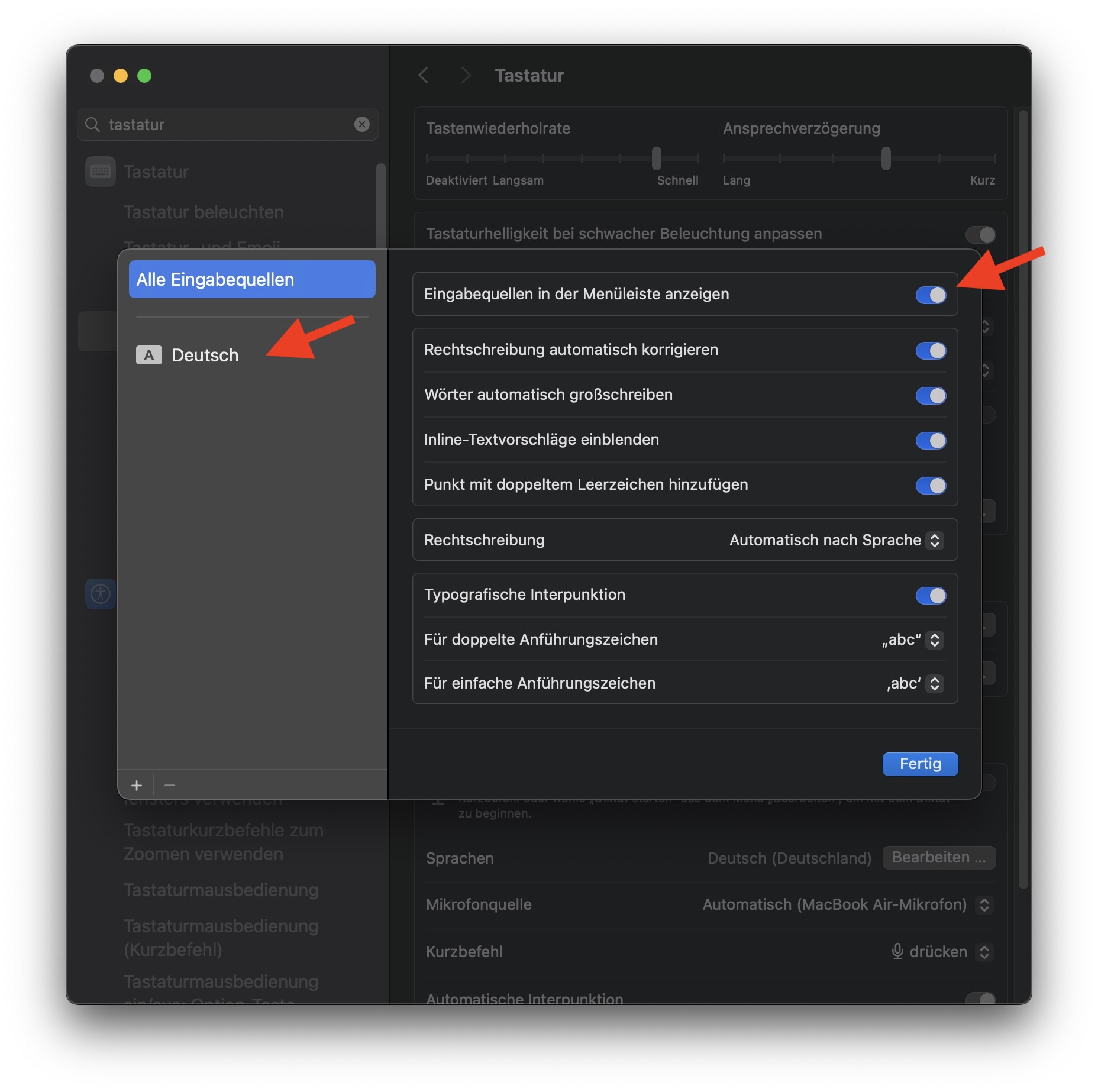1098x1092 pixels.
Task: Disable Rechtschreibung automatisch korrigieren switch
Action: (x=931, y=350)
